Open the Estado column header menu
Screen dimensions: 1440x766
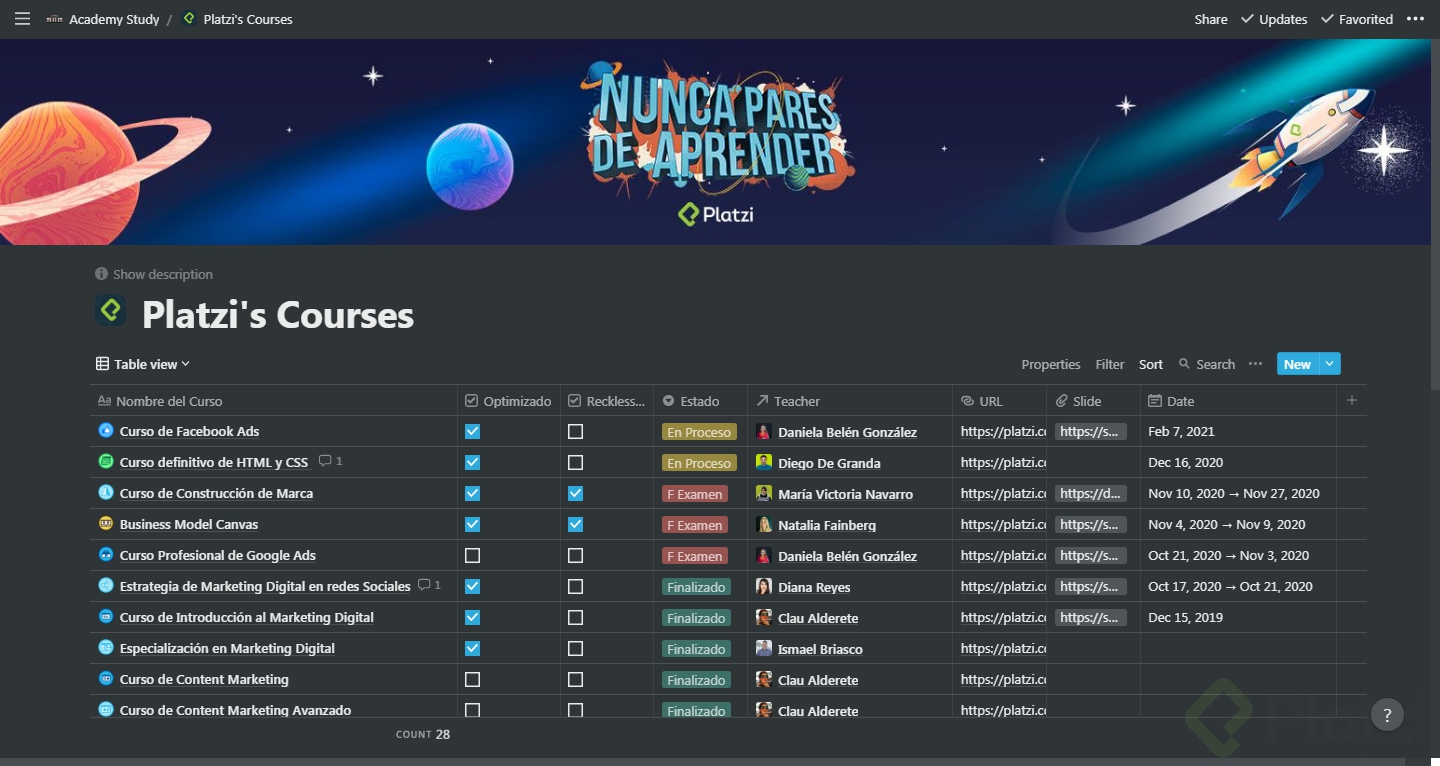699,401
